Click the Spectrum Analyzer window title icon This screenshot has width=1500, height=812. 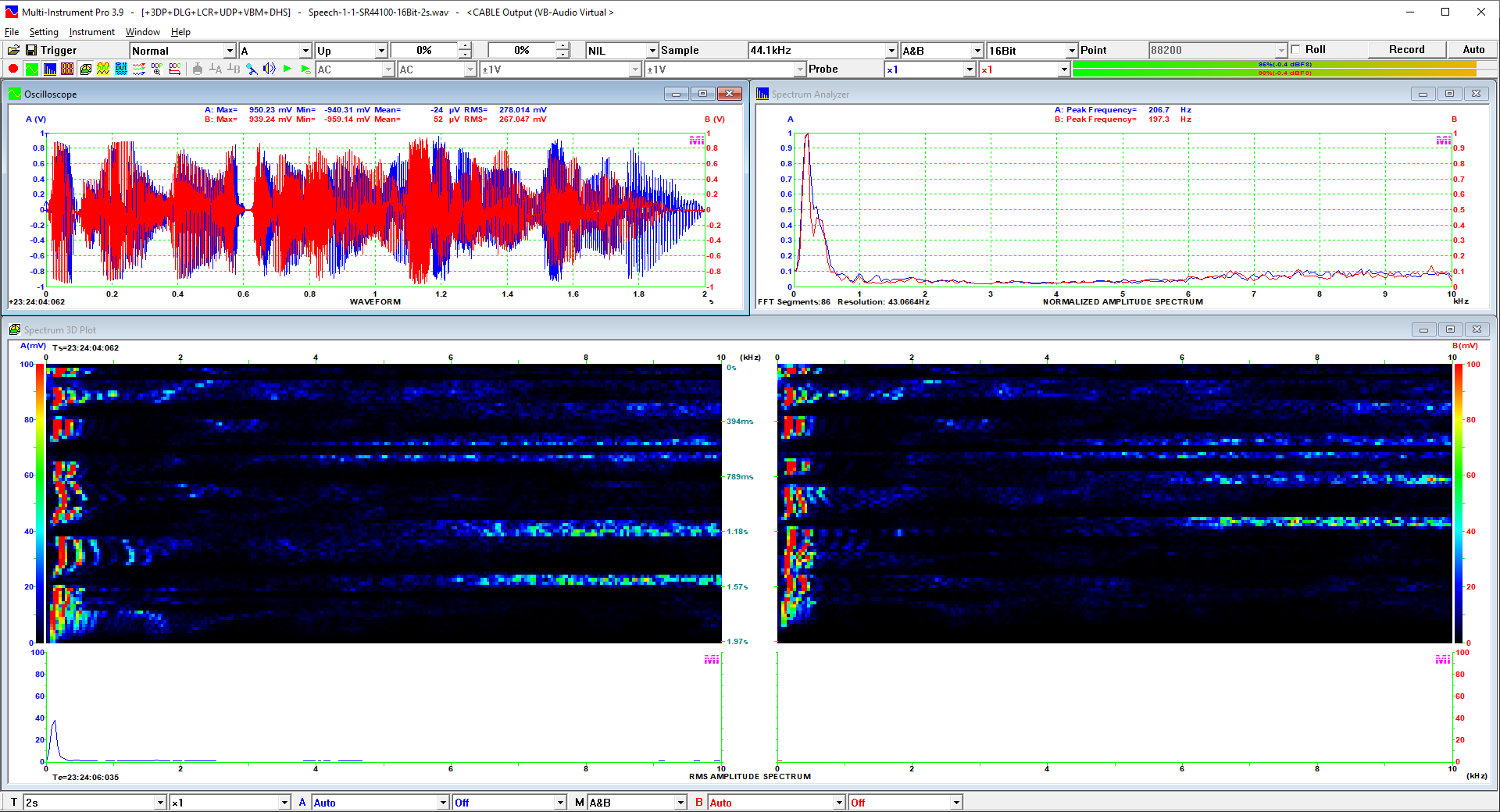pyautogui.click(x=762, y=94)
